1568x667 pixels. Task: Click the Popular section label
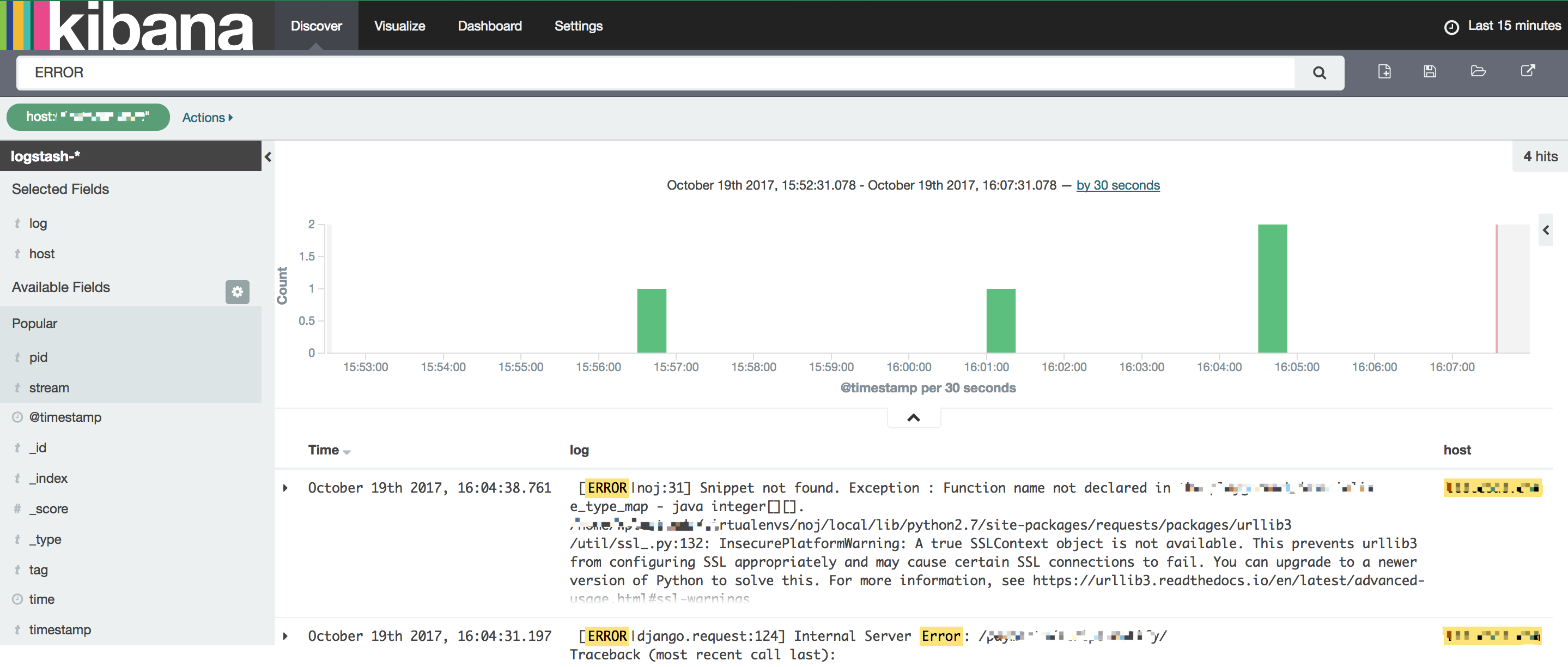pyautogui.click(x=35, y=324)
